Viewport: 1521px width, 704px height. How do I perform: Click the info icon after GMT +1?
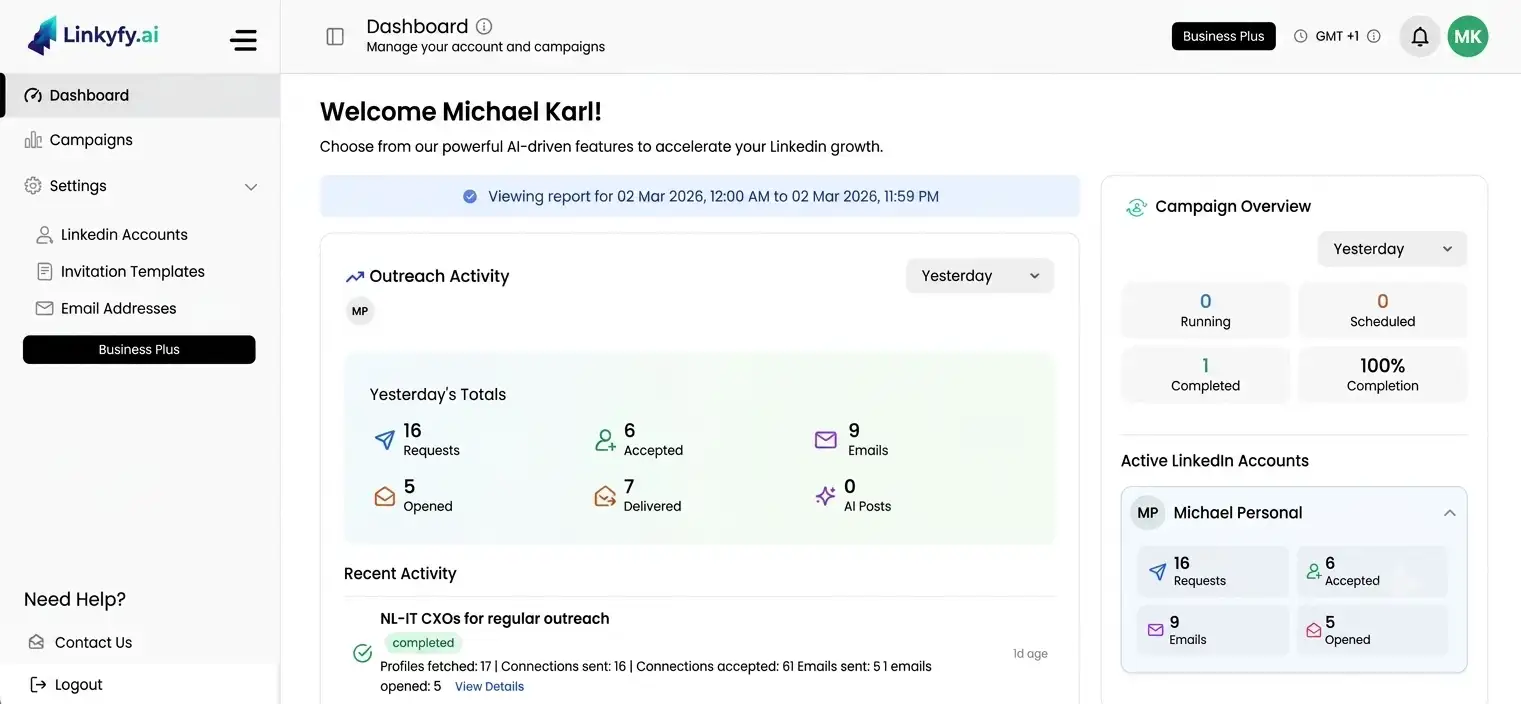click(x=1374, y=36)
